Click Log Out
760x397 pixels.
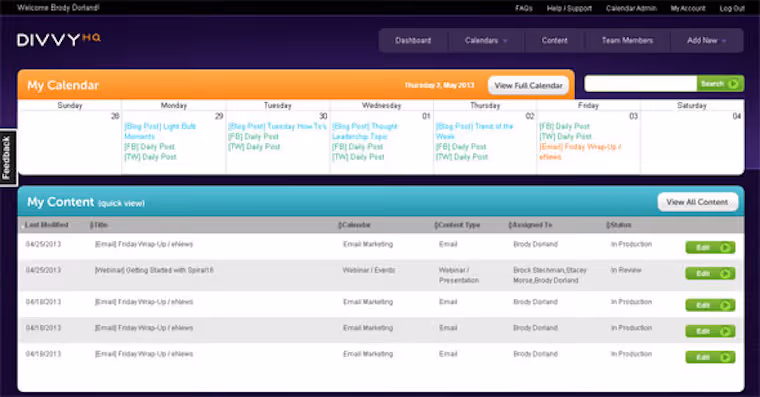tap(732, 8)
